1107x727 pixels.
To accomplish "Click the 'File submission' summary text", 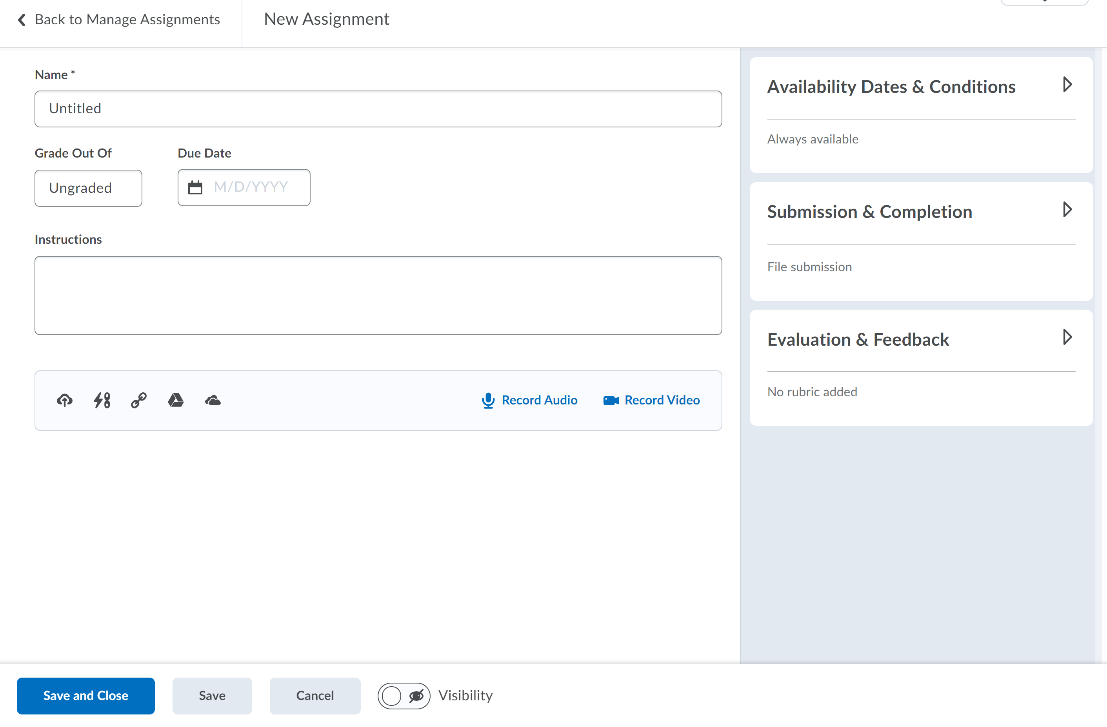I will click(809, 267).
